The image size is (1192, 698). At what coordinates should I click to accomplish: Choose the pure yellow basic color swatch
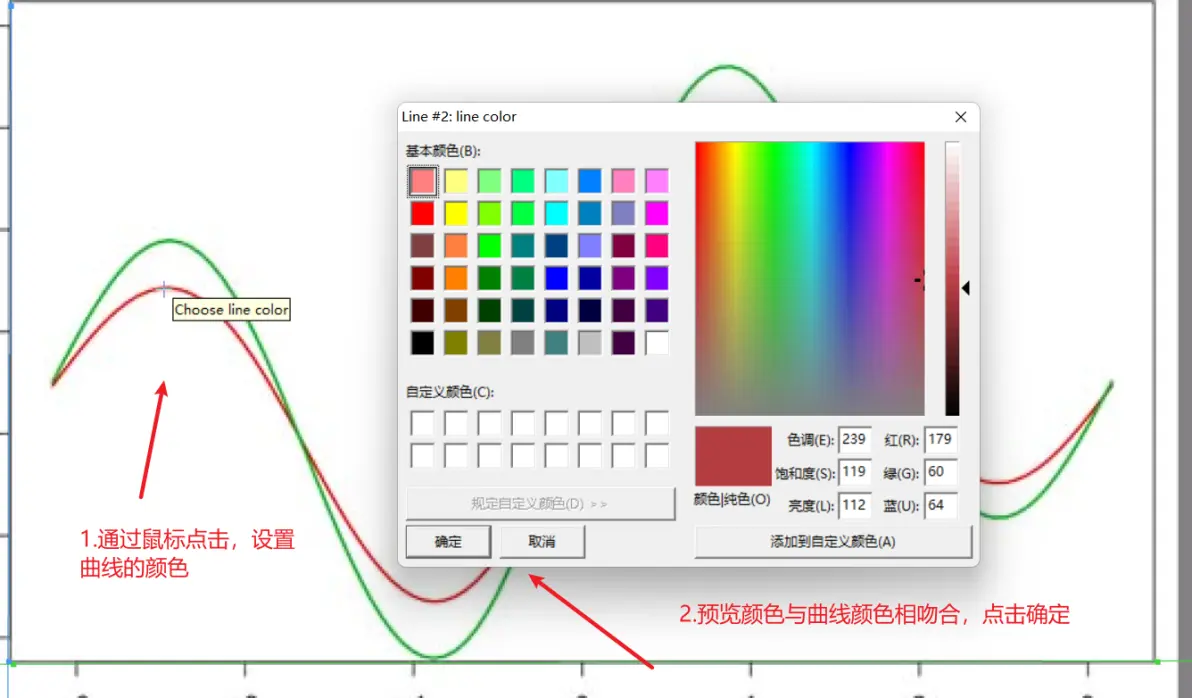coord(456,214)
